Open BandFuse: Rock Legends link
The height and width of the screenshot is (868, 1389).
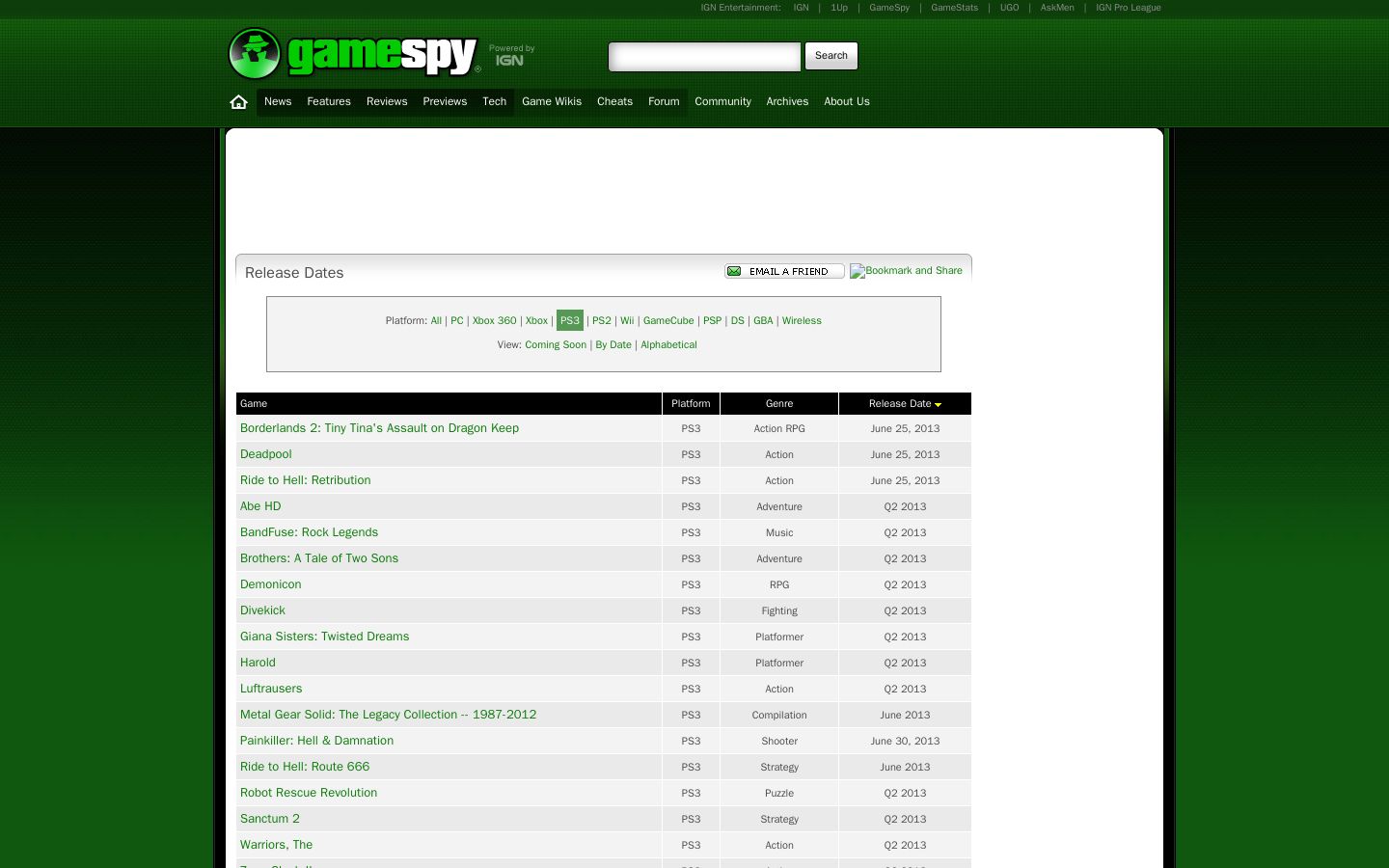(309, 532)
